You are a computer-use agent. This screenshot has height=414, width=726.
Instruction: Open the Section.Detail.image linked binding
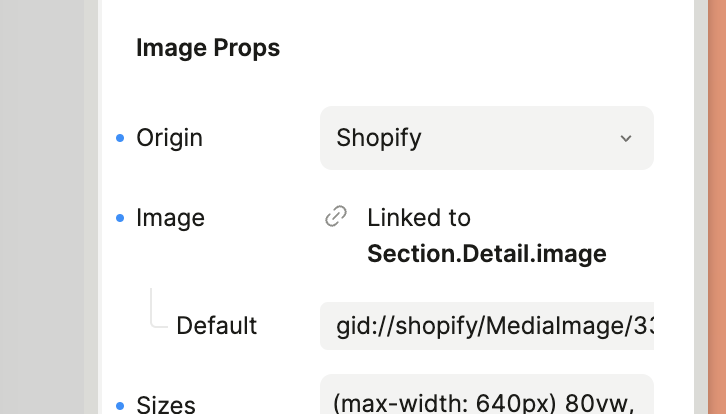(486, 254)
